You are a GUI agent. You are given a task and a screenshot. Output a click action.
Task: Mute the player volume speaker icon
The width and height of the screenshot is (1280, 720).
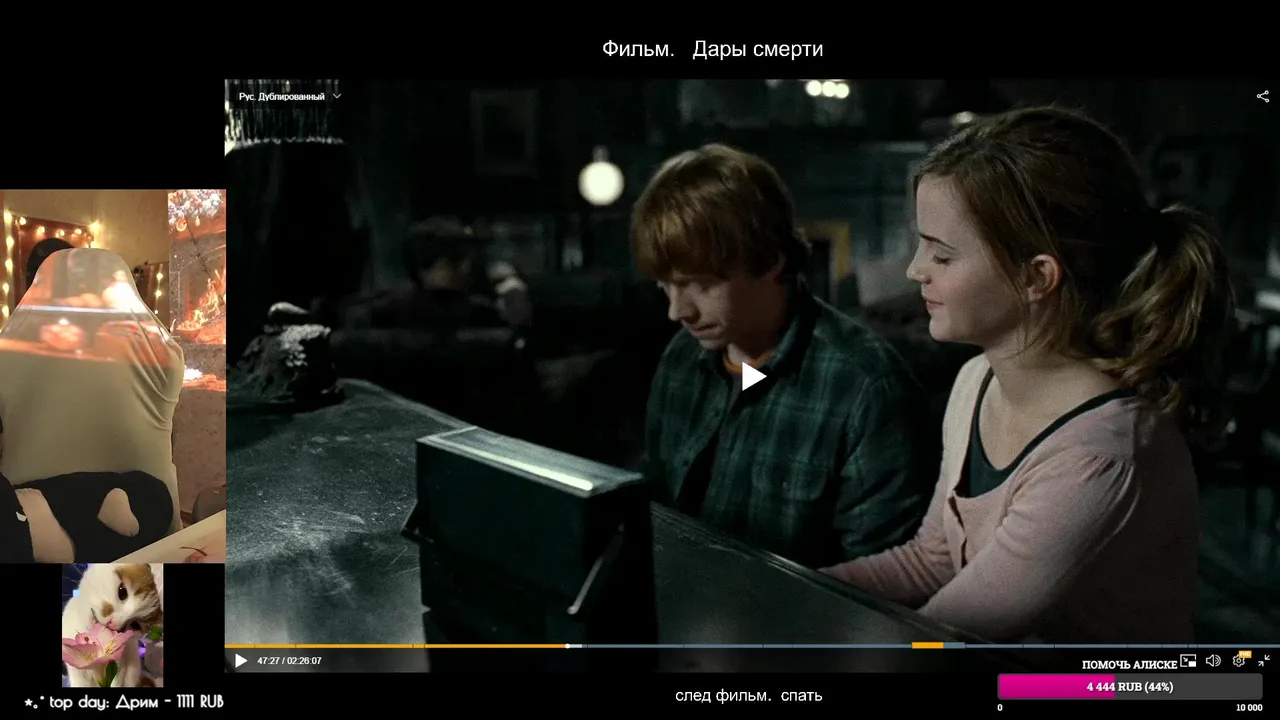coord(1213,660)
